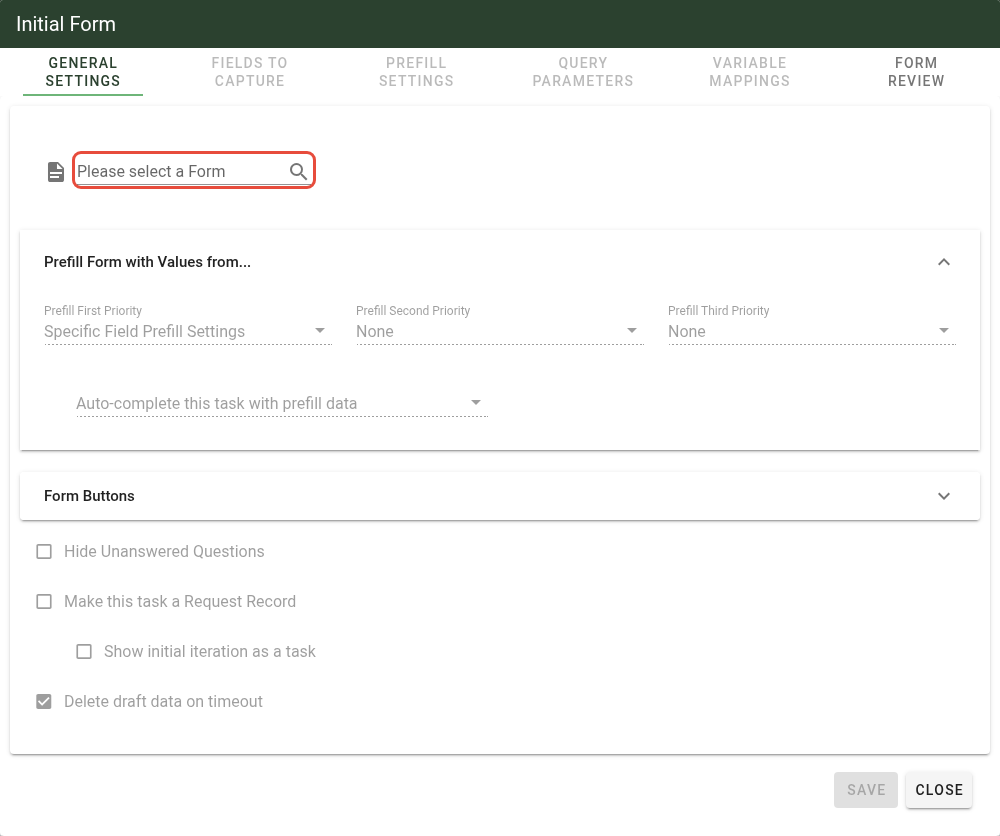Click the search magnifier icon in form field
Image resolution: width=1000 pixels, height=836 pixels.
(298, 171)
